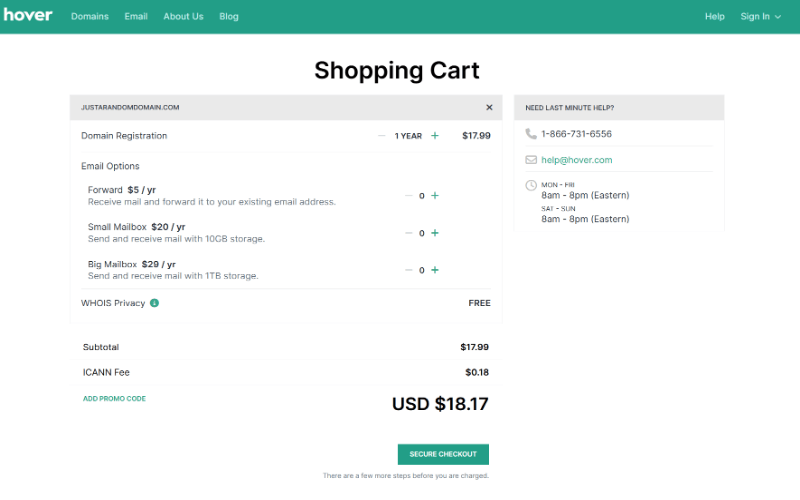Add one Forward email with plus

coord(435,196)
